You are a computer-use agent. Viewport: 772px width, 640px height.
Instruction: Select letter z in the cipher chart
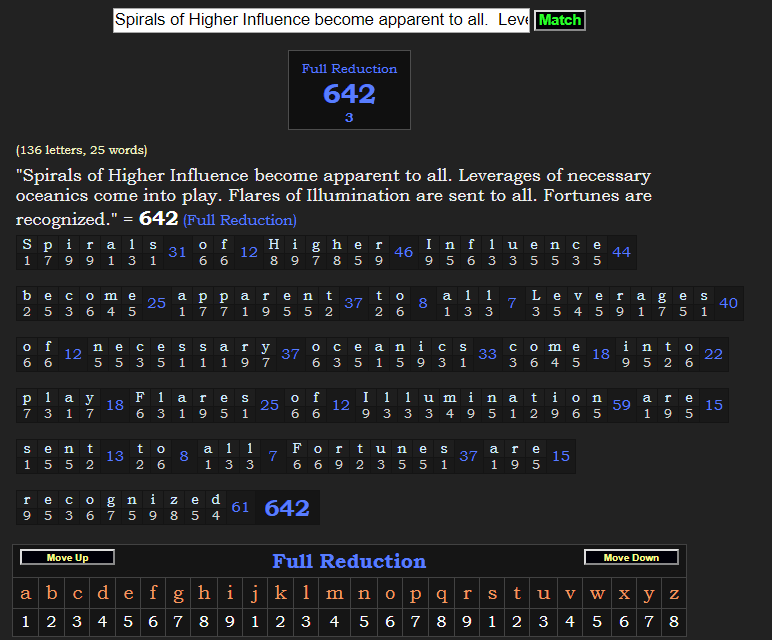674,594
